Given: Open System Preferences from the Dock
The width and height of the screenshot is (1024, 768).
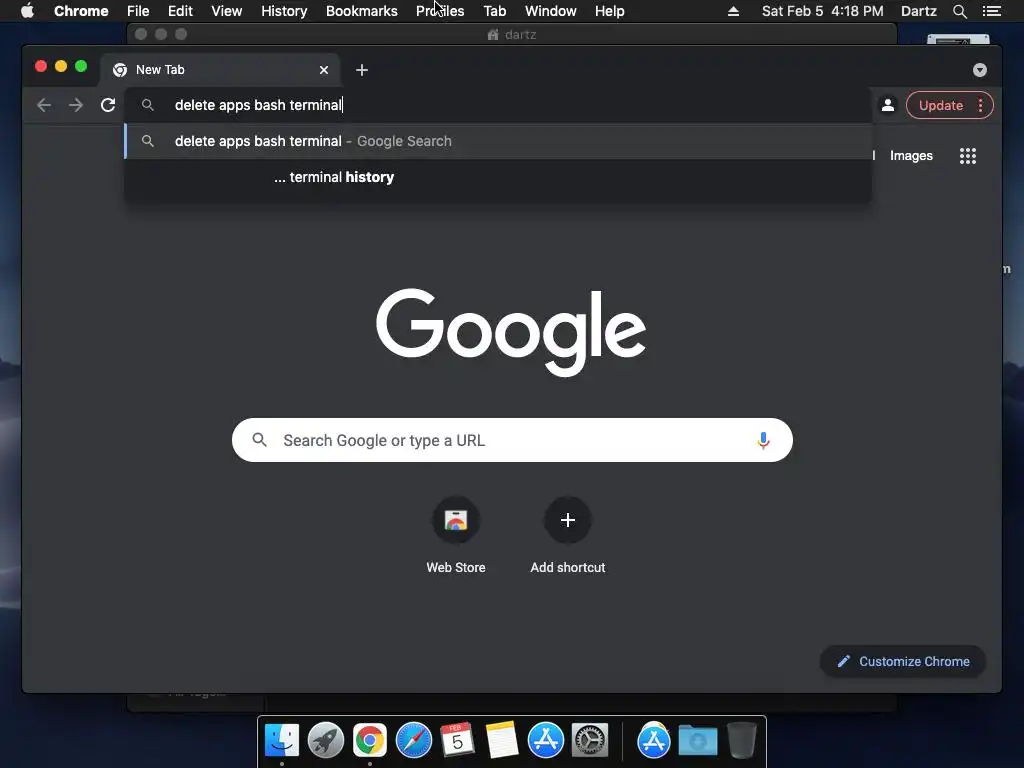Looking at the screenshot, I should click(590, 741).
